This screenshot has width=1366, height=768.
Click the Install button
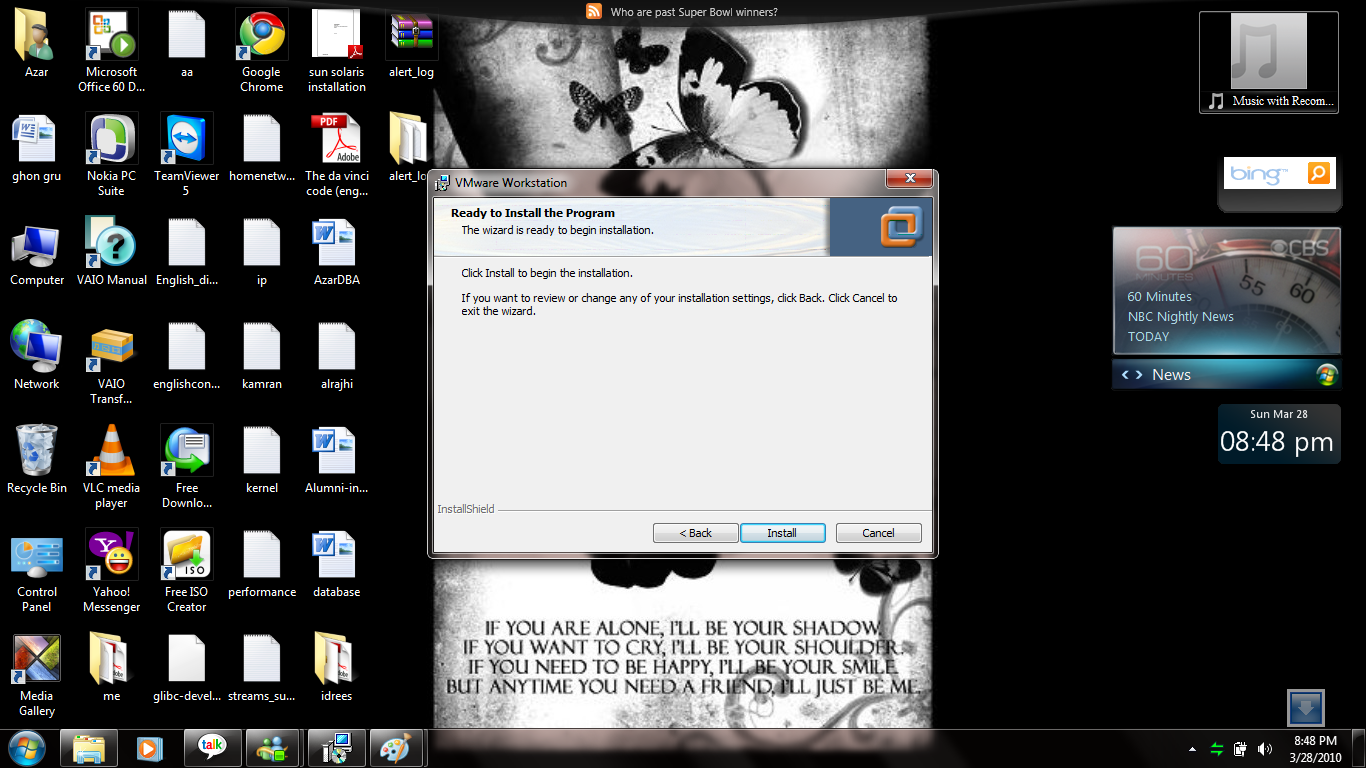coord(782,533)
